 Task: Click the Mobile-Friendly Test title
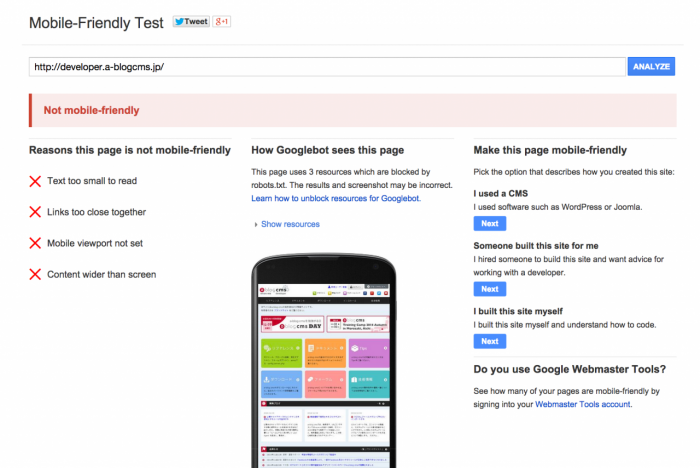(x=96, y=23)
